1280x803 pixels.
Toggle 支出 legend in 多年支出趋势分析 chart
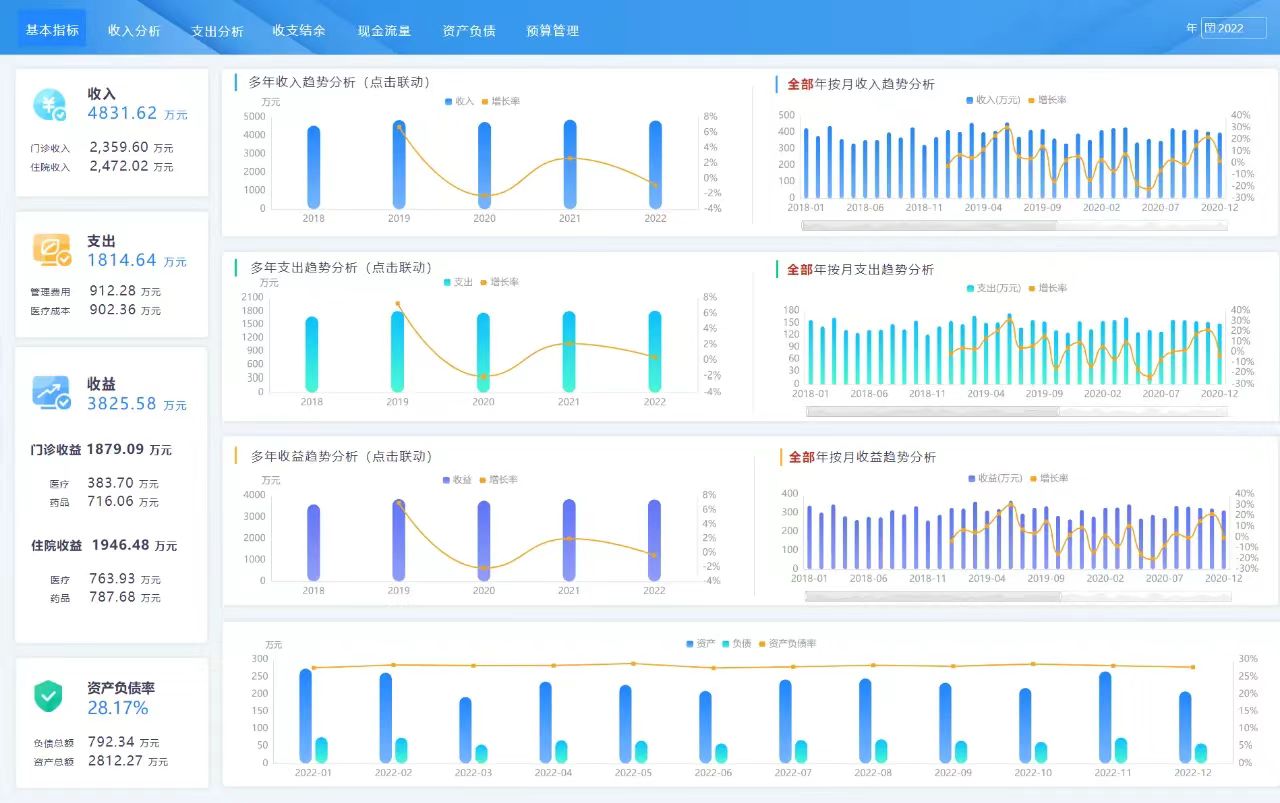point(458,282)
